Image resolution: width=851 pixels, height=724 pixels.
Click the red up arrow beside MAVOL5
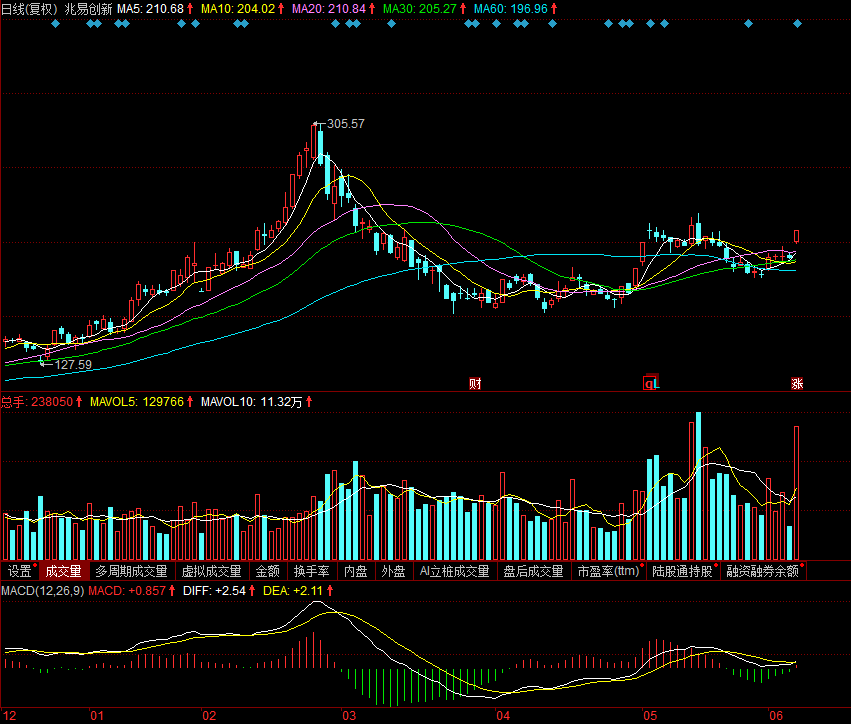tap(191, 402)
